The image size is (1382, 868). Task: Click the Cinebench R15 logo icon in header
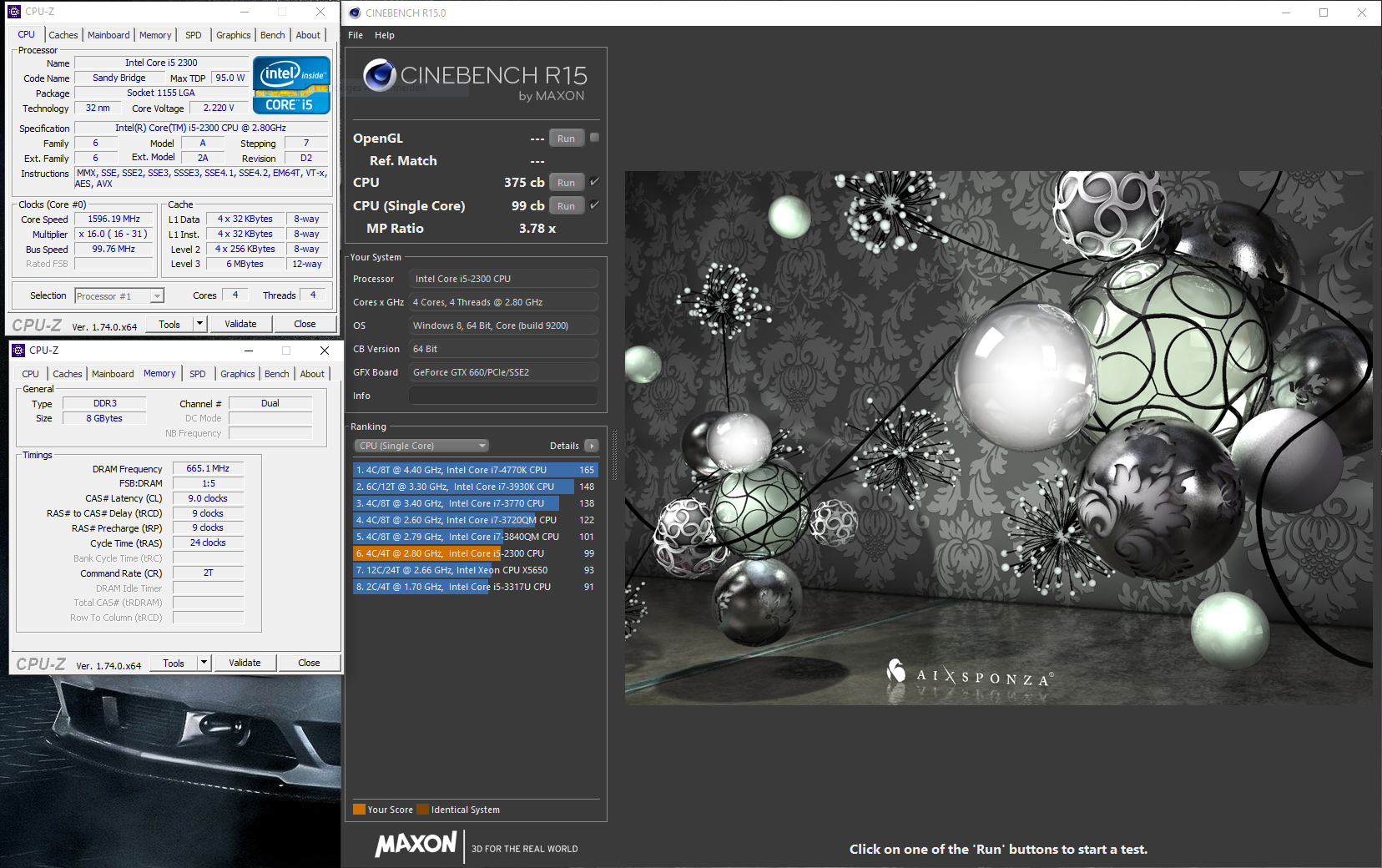tap(379, 75)
